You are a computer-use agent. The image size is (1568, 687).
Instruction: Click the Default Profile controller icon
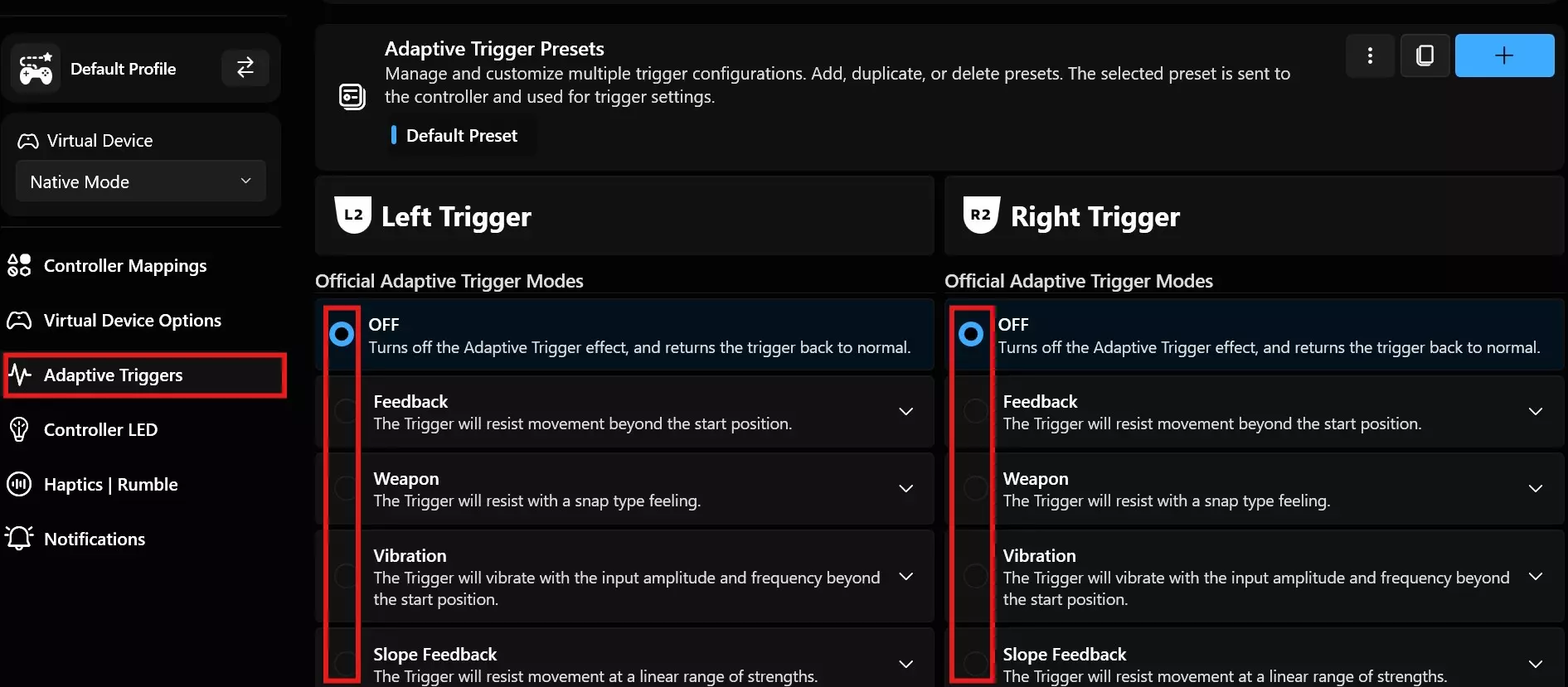(36, 69)
